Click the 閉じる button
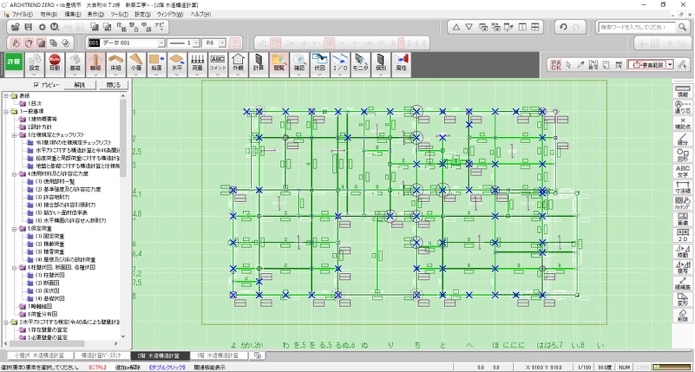The image size is (695, 372). 113,85
